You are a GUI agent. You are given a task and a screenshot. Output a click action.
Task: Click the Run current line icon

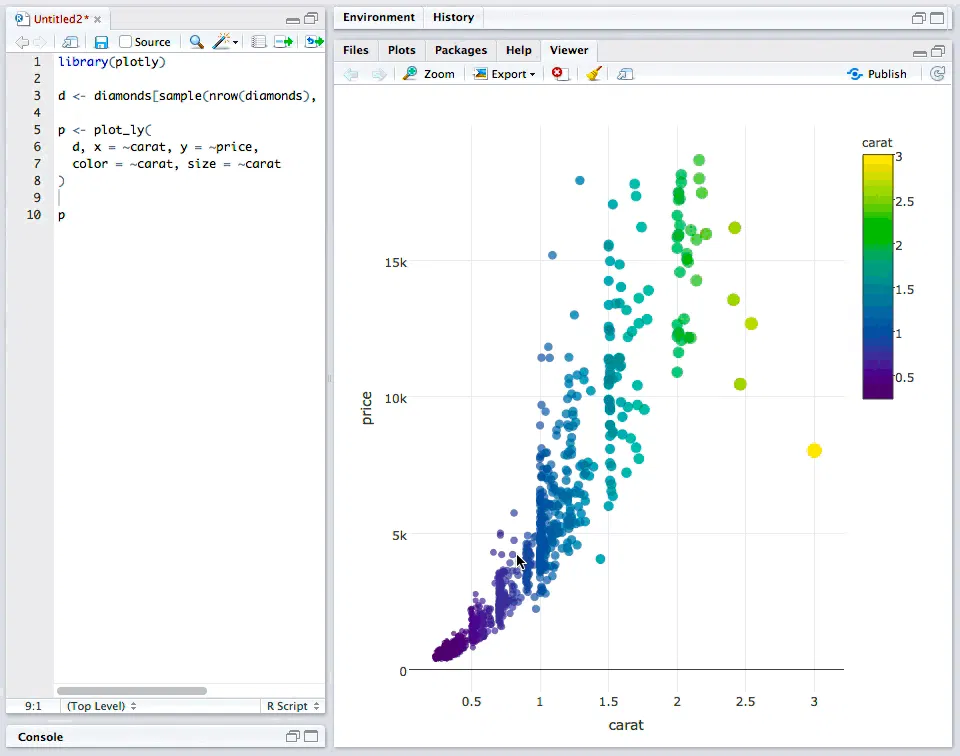tap(284, 42)
